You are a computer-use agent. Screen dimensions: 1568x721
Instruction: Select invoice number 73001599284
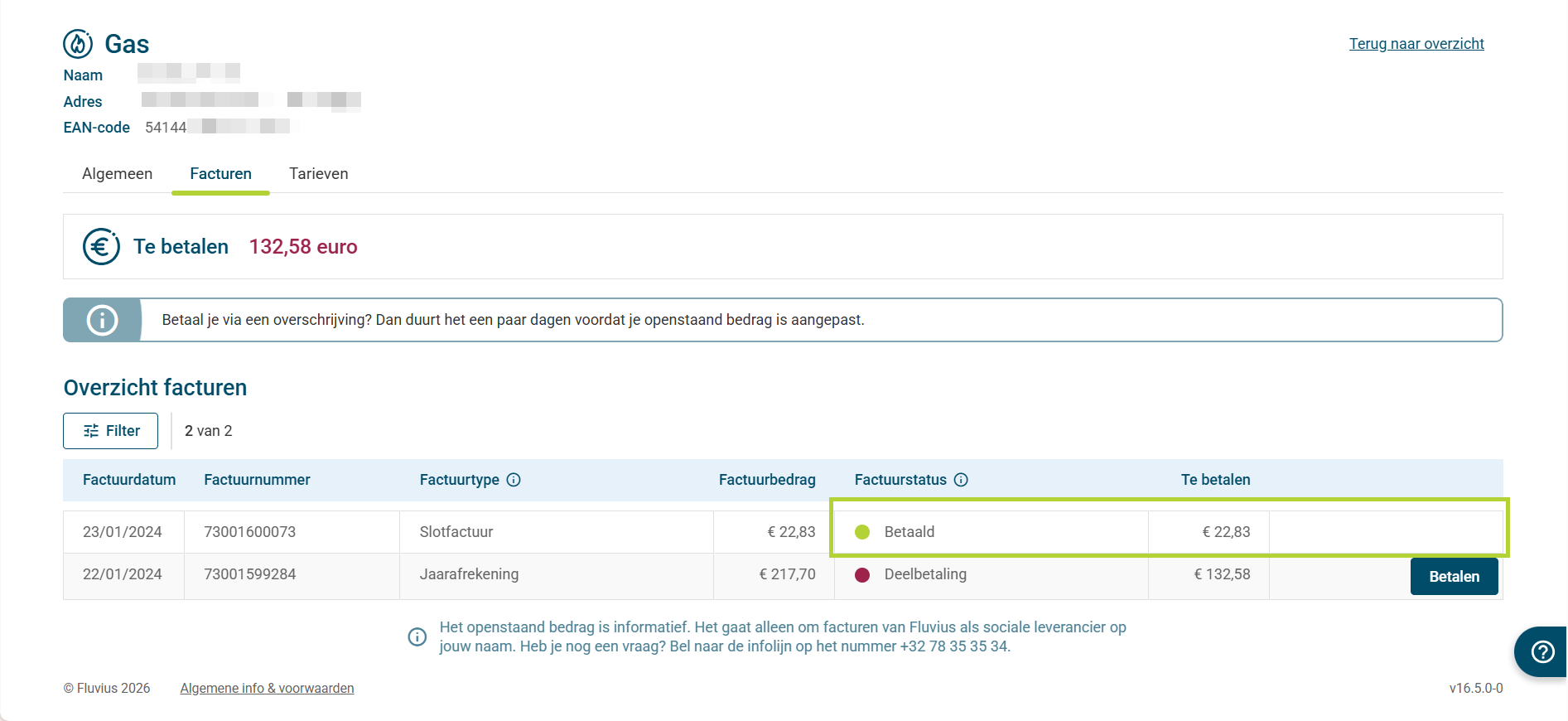pos(249,574)
